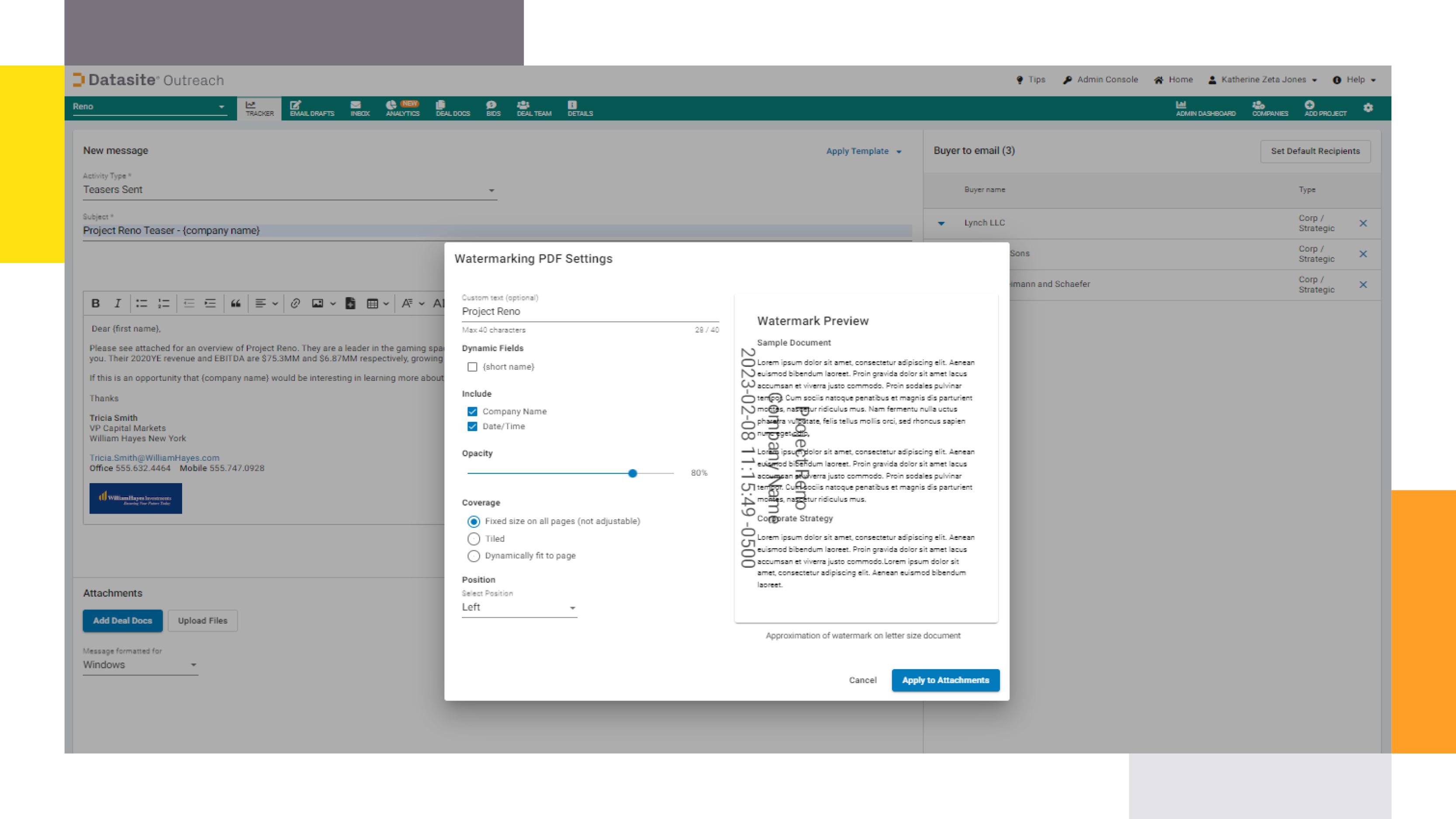Screen dimensions: 1456x819
Task: Open the Select Position dropdown set to Left
Action: click(x=519, y=608)
